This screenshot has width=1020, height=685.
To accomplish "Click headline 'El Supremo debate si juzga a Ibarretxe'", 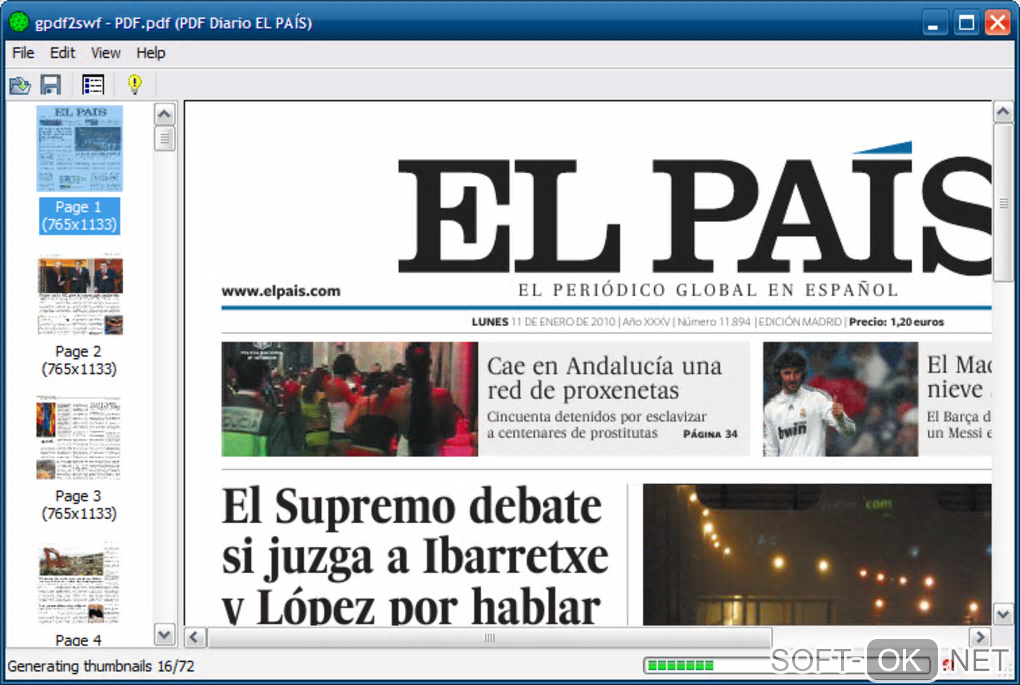I will [x=415, y=531].
